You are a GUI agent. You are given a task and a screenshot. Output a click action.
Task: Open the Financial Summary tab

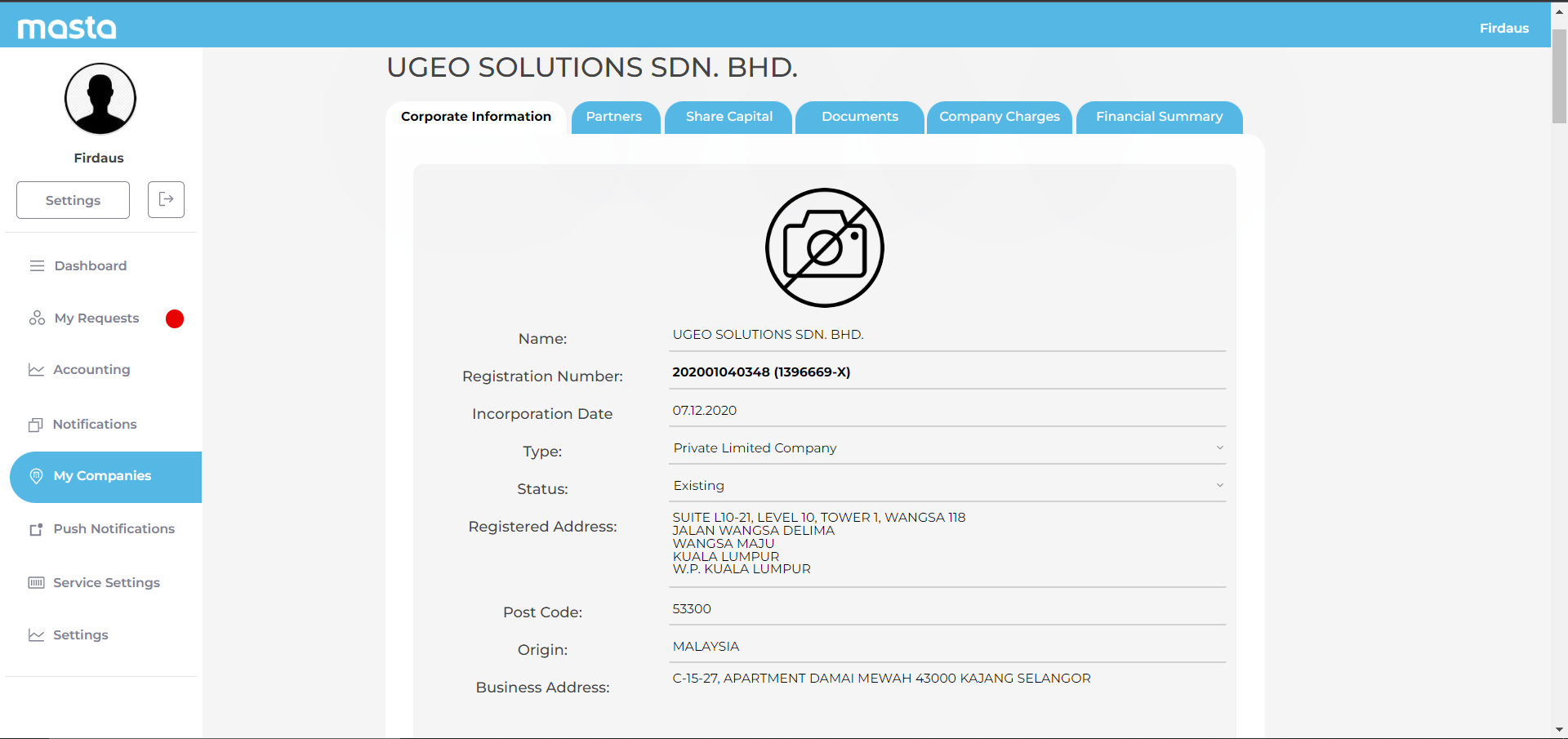[1160, 117]
